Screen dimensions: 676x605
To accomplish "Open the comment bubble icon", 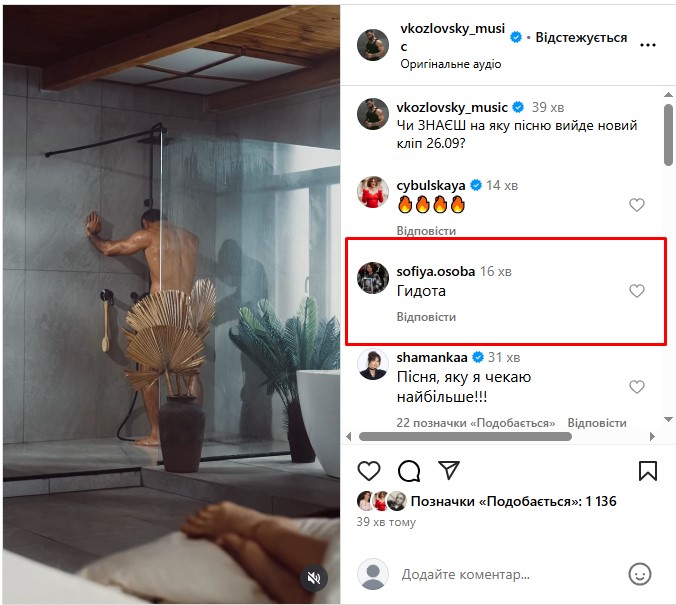I will (x=409, y=471).
